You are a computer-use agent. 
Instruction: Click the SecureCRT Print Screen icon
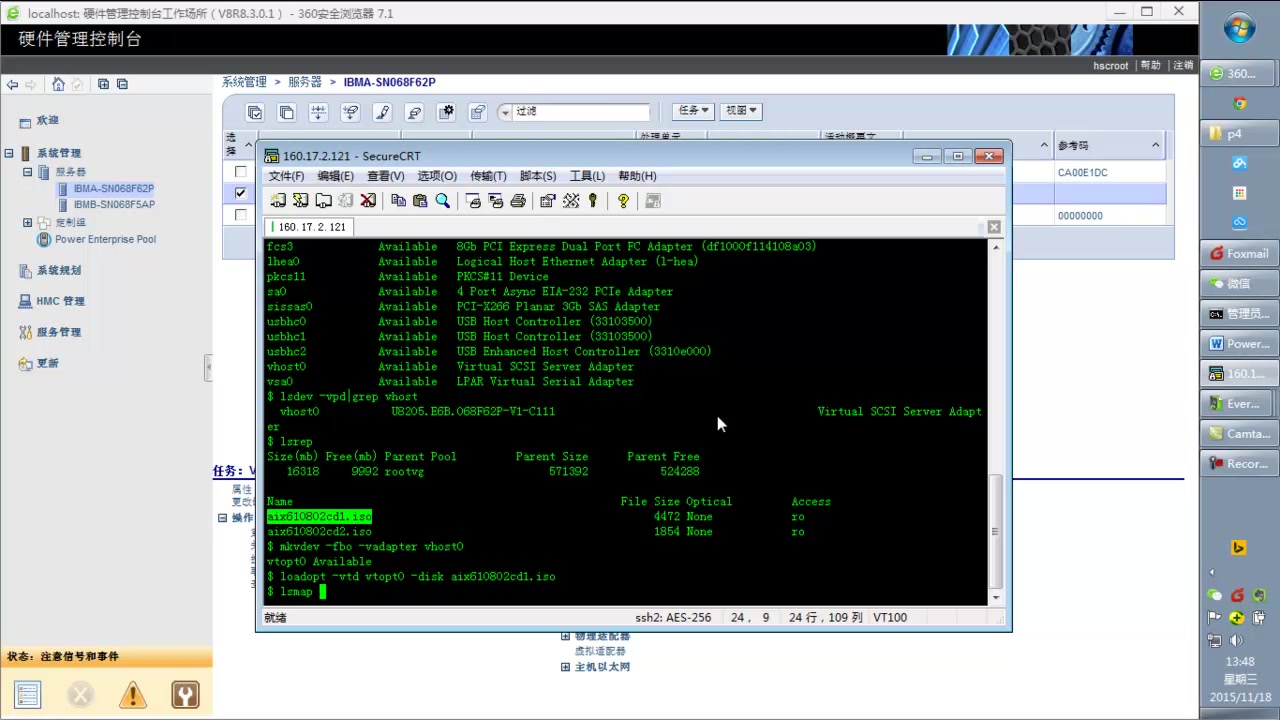tap(473, 201)
